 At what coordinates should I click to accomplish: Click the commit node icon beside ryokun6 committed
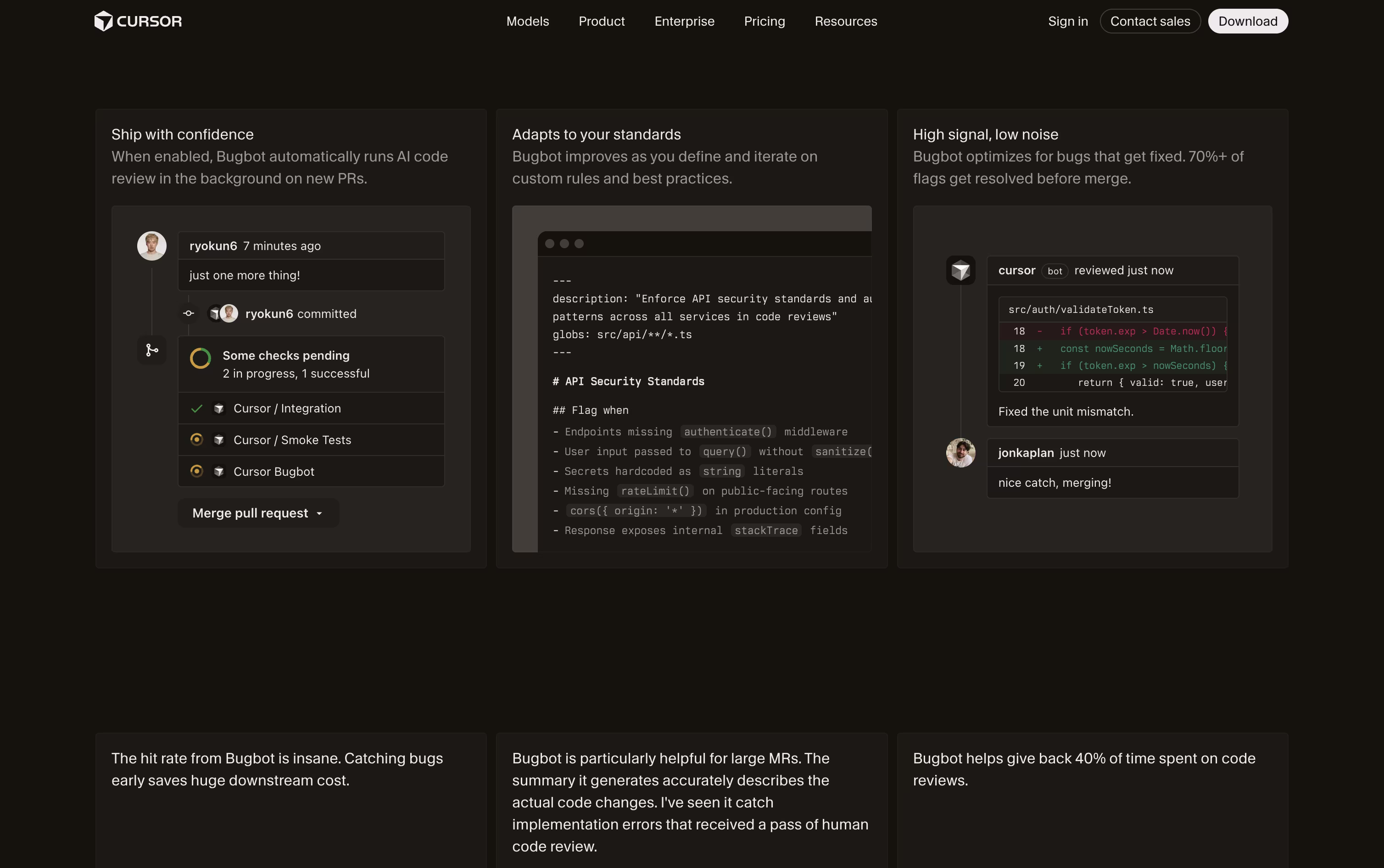tap(188, 313)
